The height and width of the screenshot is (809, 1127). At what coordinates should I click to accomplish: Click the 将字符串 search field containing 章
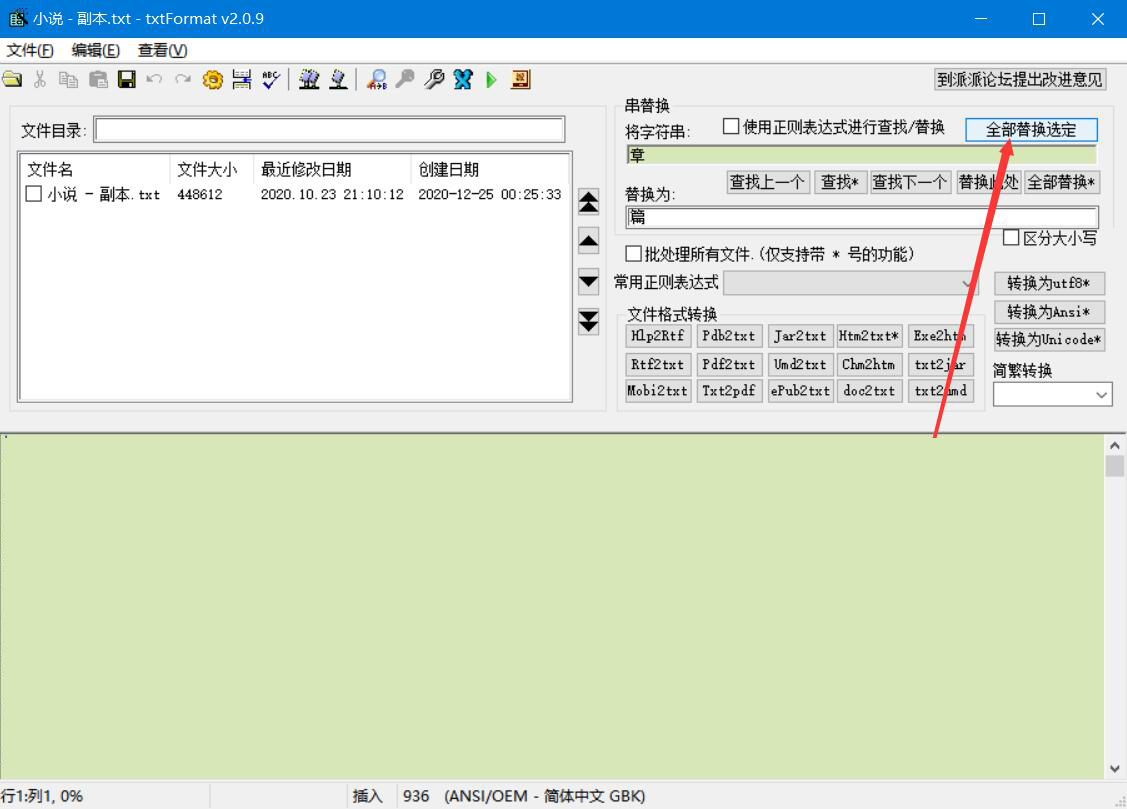[x=861, y=154]
